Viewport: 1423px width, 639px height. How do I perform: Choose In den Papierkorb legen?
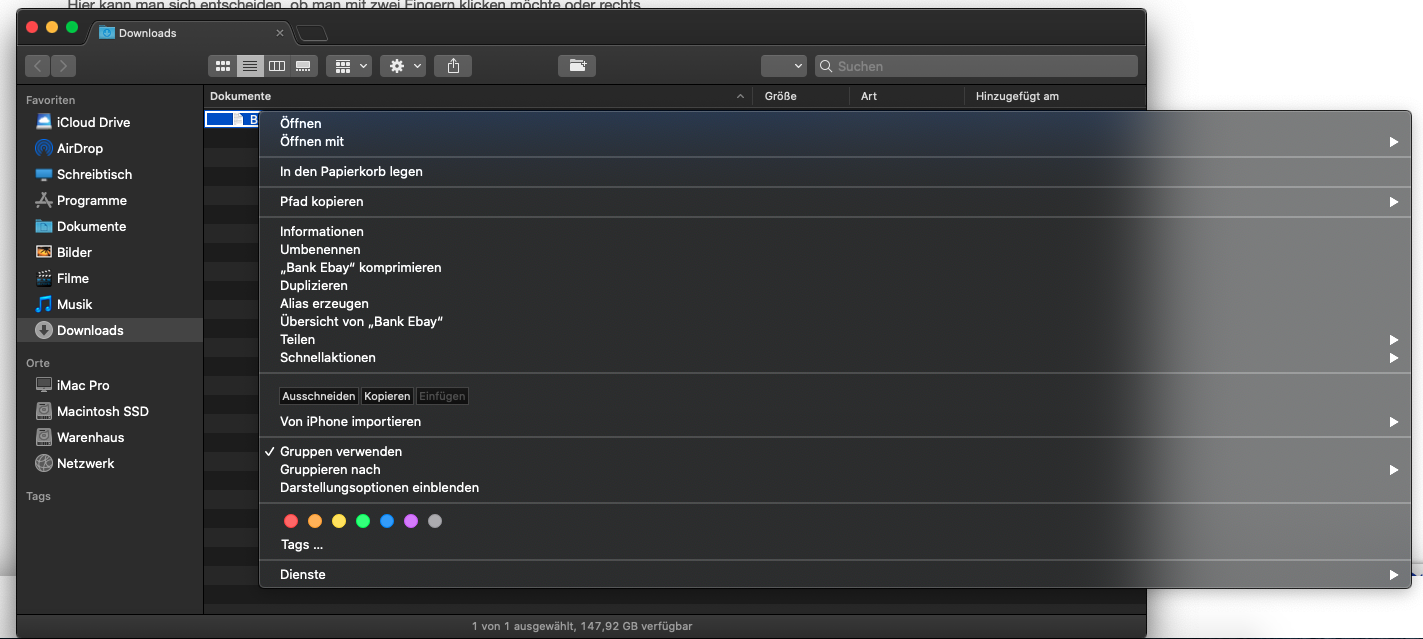[834, 171]
